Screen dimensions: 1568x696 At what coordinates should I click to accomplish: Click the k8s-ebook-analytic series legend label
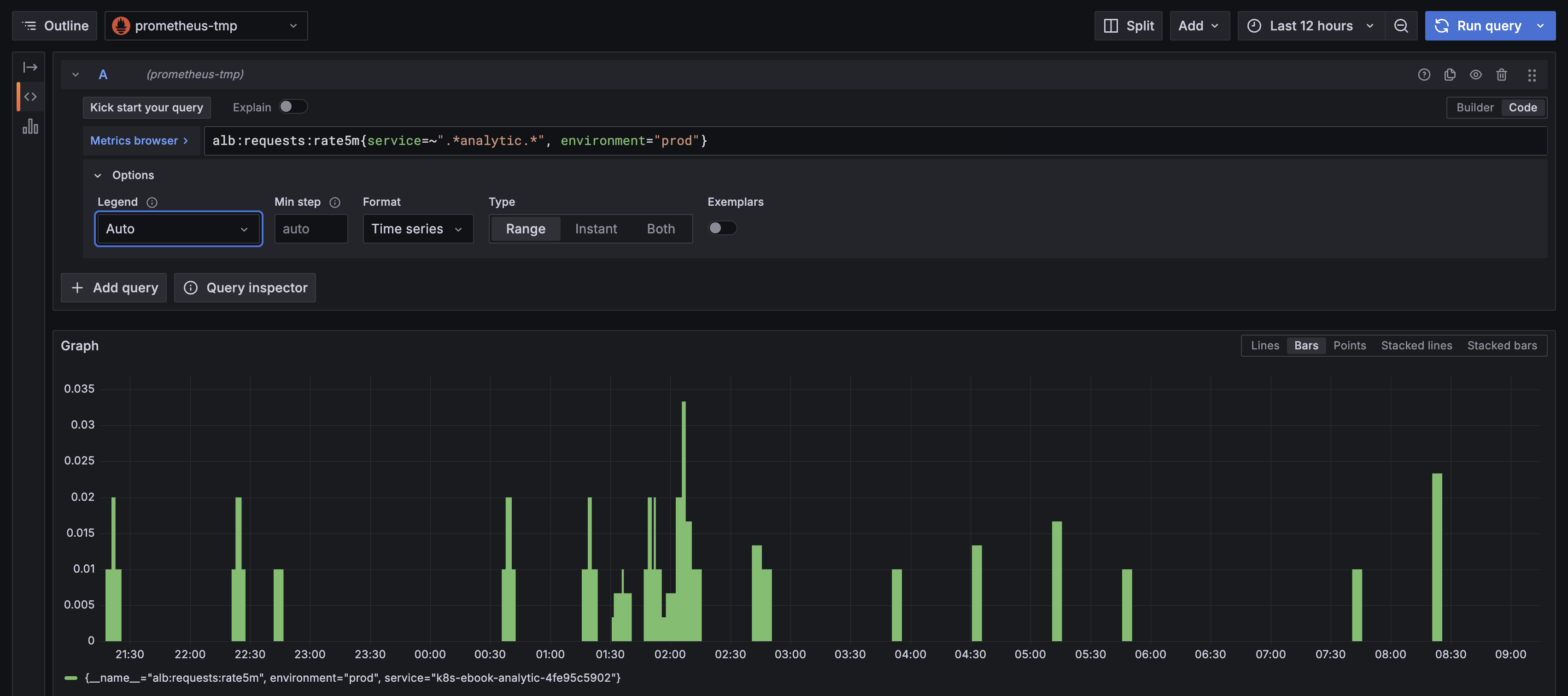[352, 678]
